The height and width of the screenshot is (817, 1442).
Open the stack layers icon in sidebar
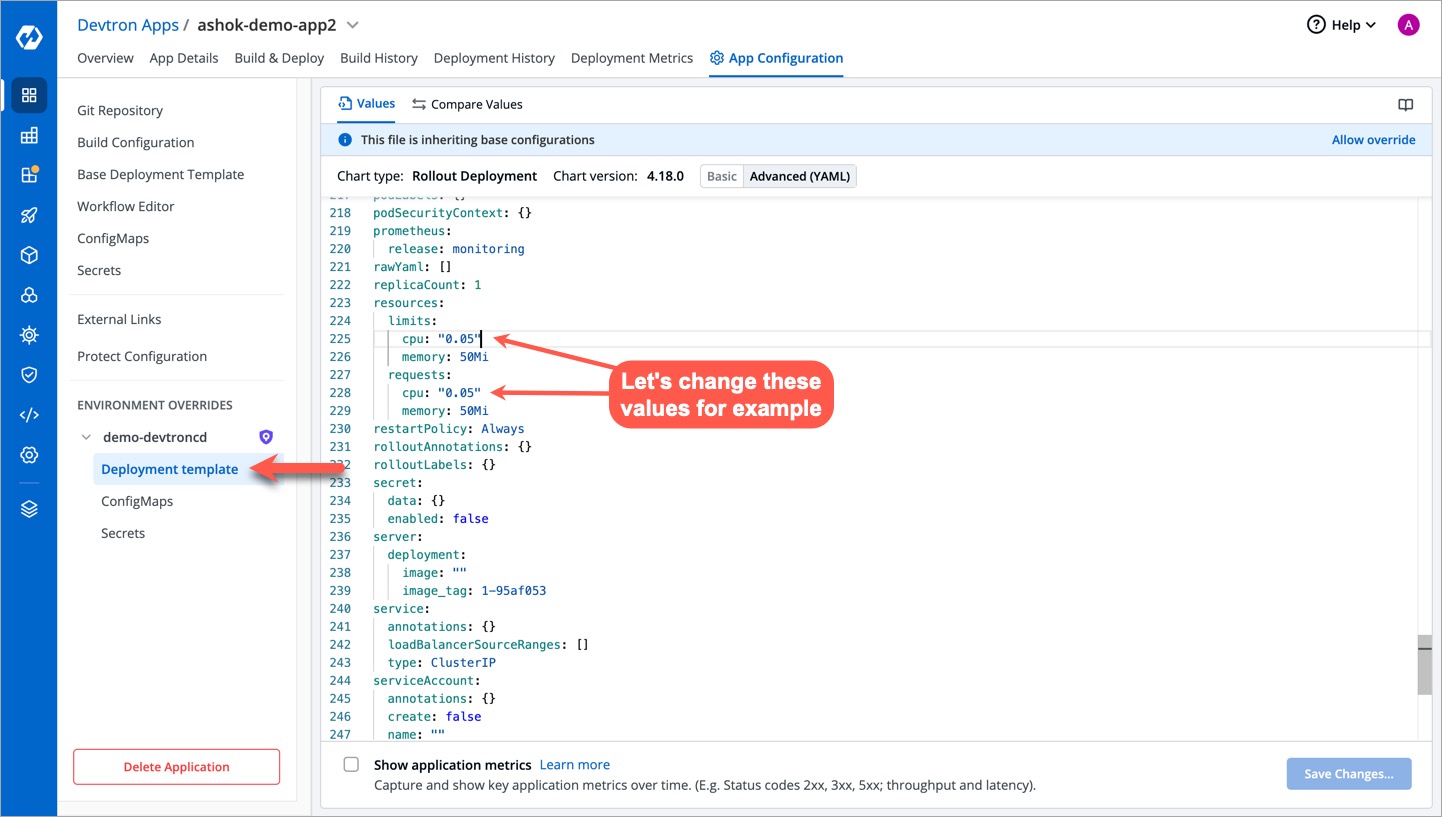[29, 509]
